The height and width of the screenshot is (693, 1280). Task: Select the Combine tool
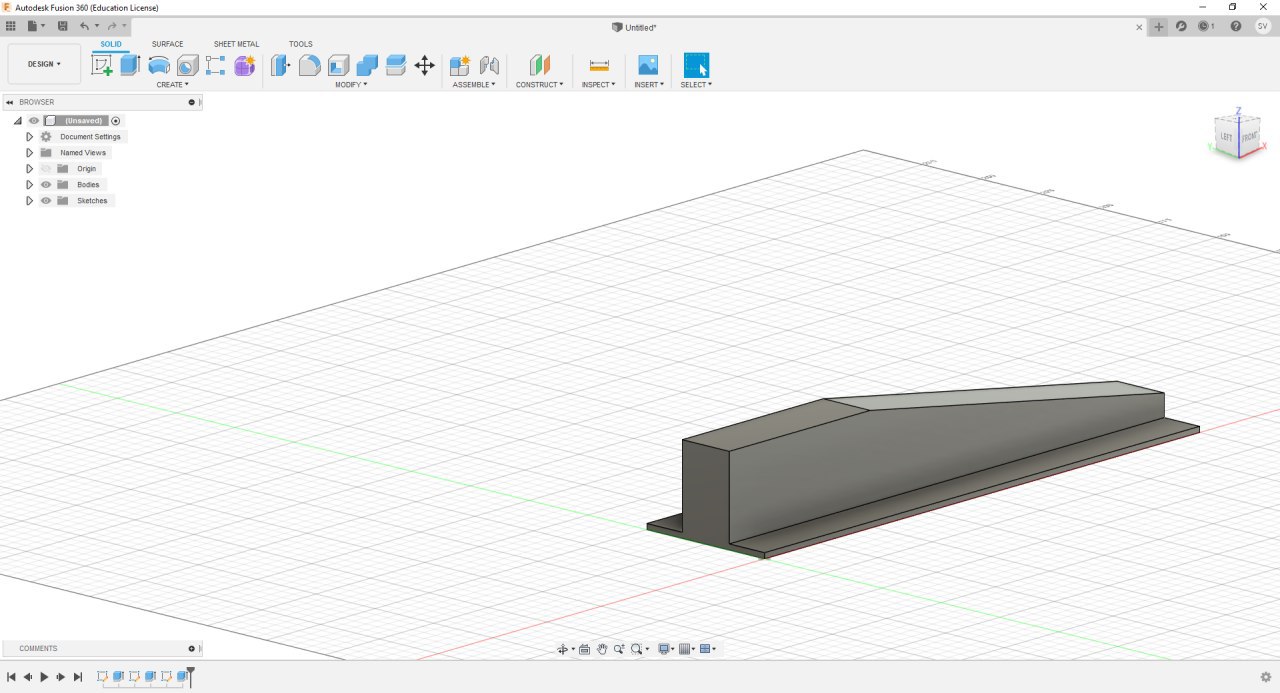[x=367, y=66]
